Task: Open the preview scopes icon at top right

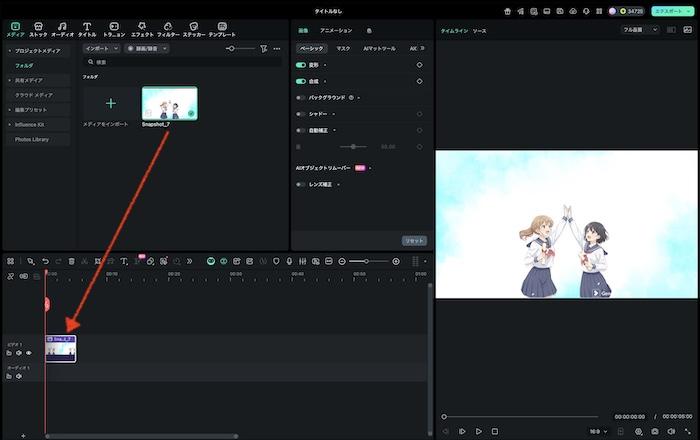Action: point(688,30)
